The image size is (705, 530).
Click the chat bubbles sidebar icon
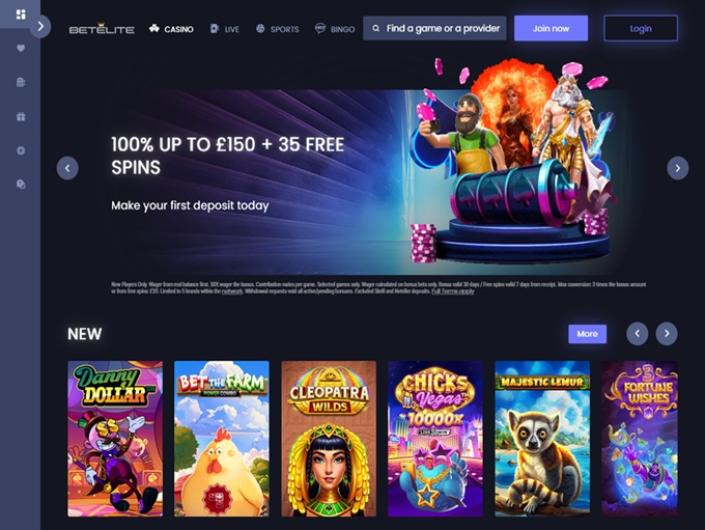click(21, 184)
